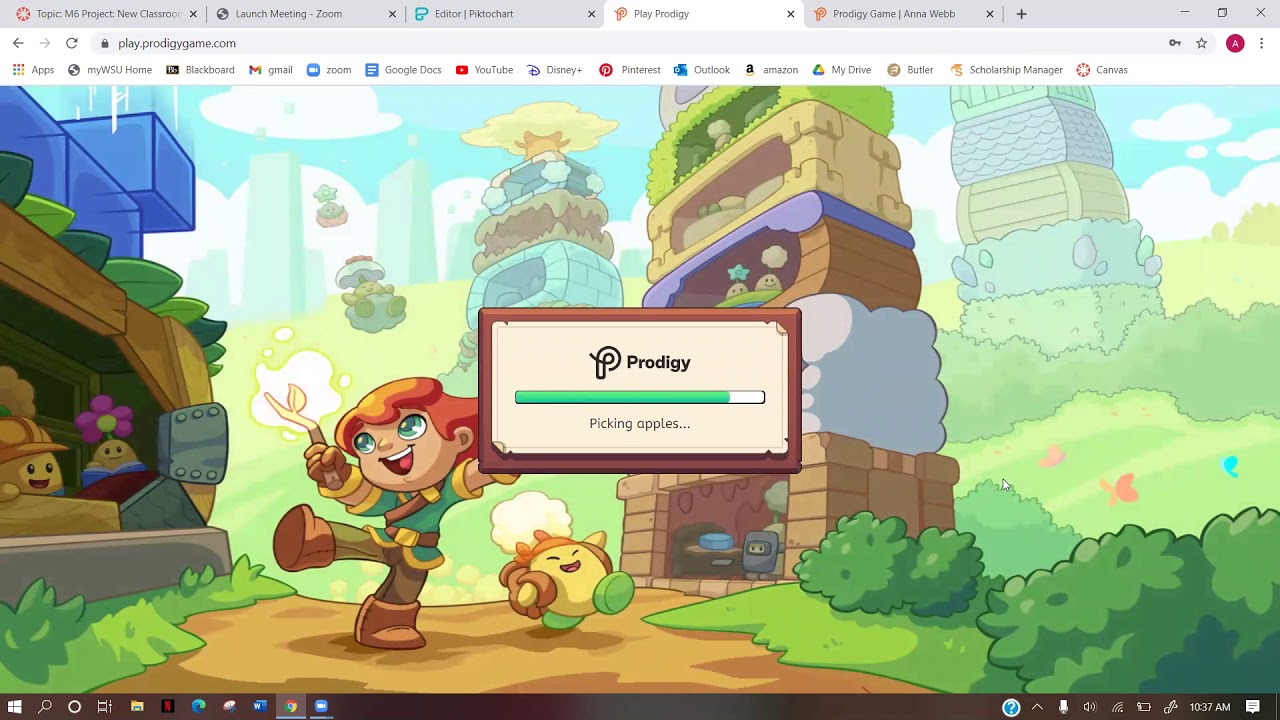This screenshot has height=720, width=1280.
Task: Open the Canvas bookmark
Action: tap(1102, 70)
